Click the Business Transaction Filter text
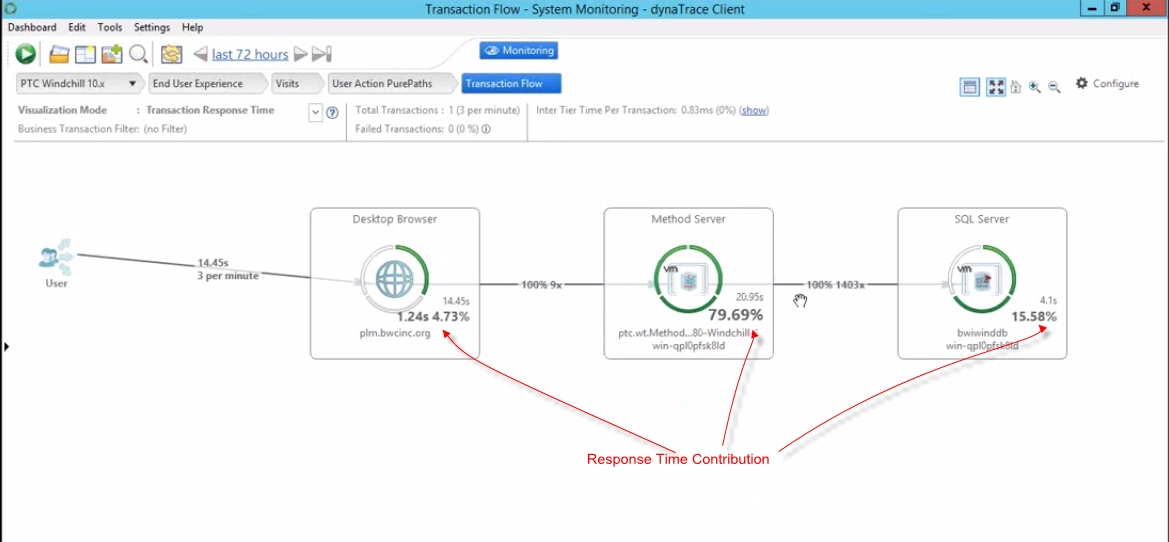 click(102, 129)
